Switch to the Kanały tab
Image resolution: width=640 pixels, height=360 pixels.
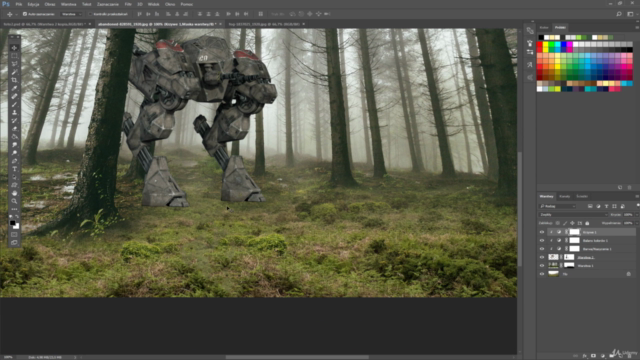point(564,196)
